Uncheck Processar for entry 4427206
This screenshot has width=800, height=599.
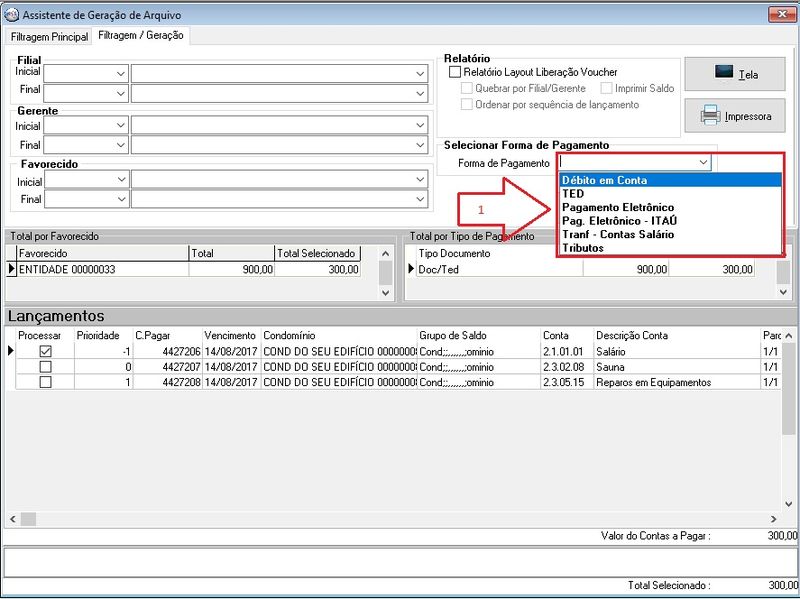pyautogui.click(x=45, y=352)
